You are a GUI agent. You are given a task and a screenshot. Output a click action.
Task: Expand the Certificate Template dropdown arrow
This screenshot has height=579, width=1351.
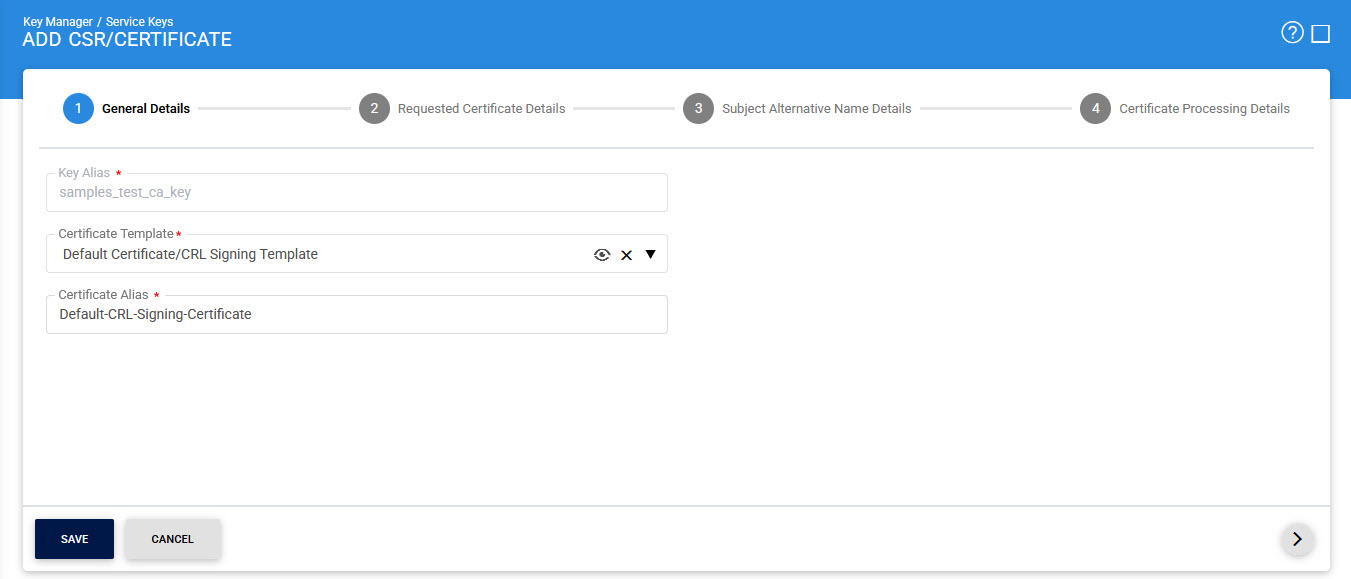coord(651,254)
